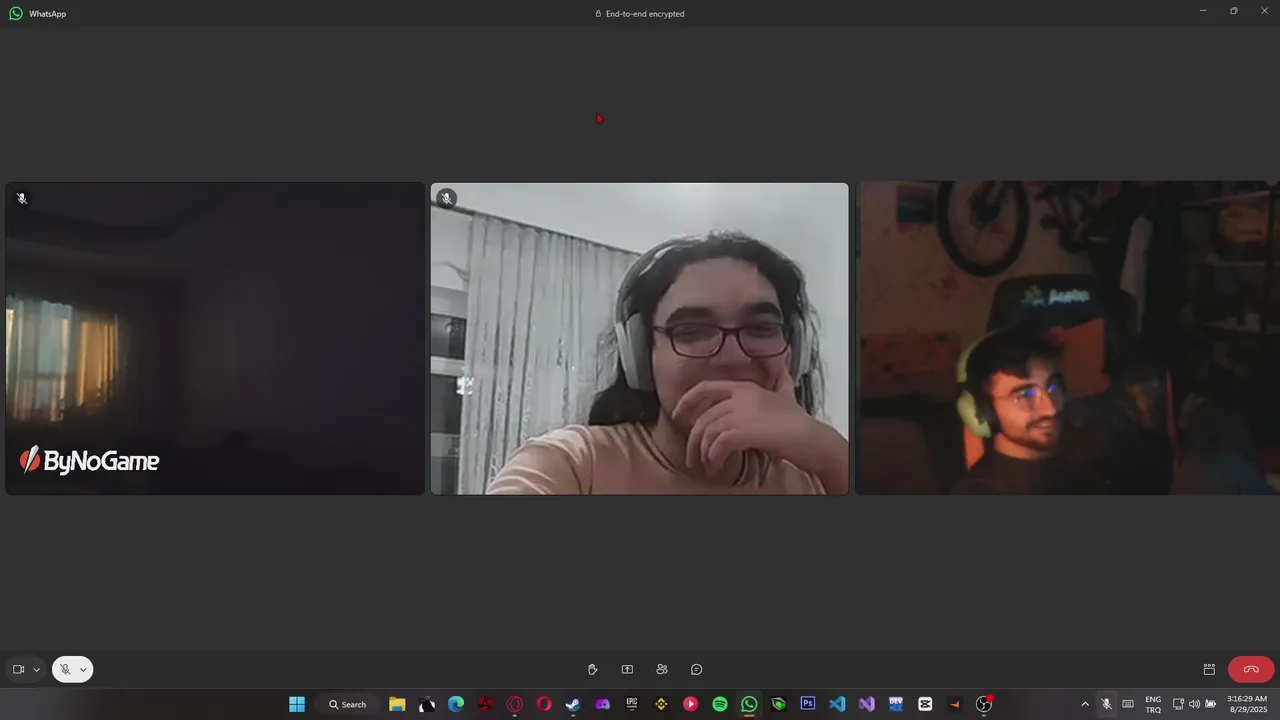Open camera options dropdown arrow
This screenshot has height=720, width=1280.
[36, 669]
